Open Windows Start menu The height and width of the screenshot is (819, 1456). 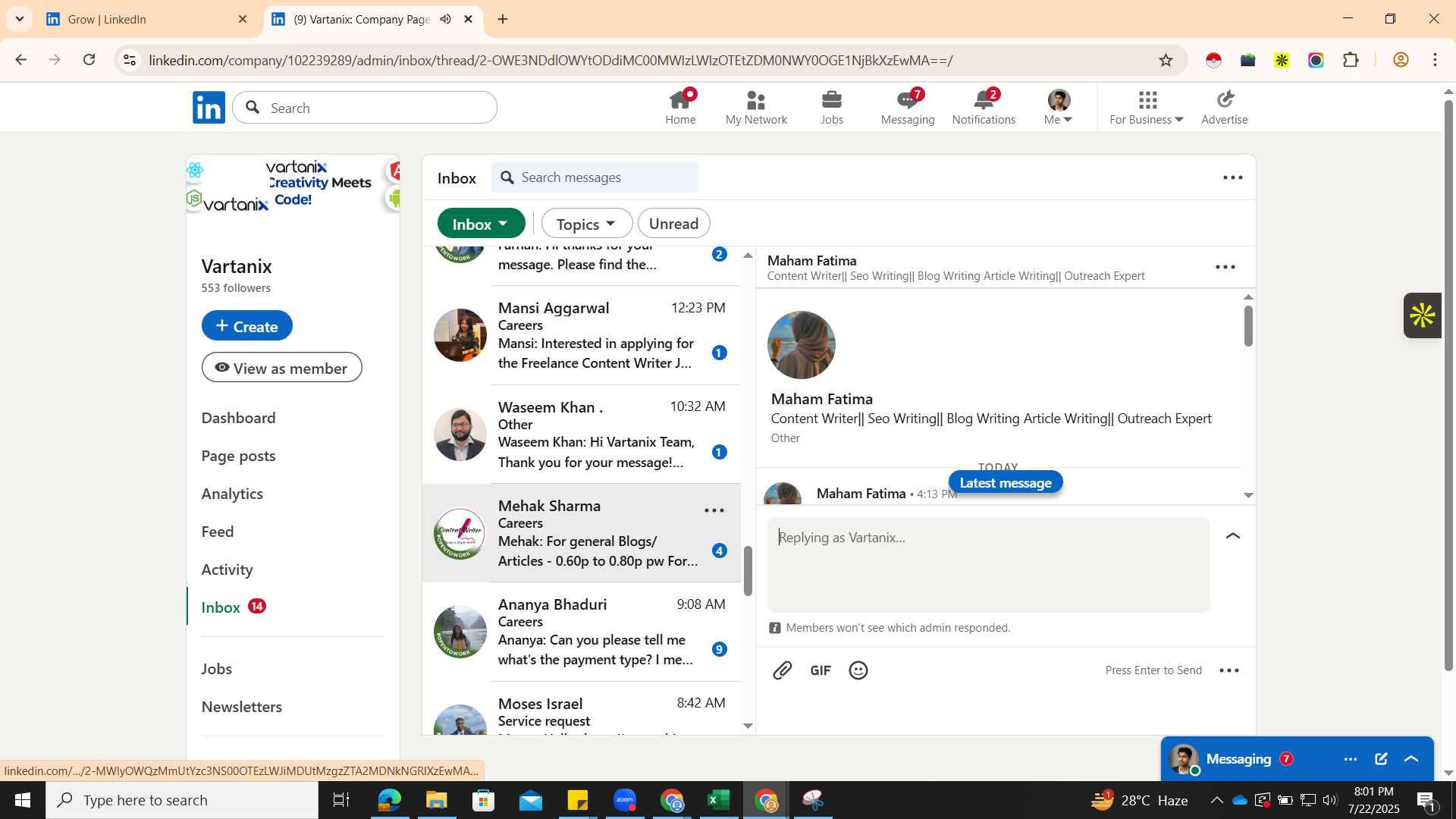pyautogui.click(x=23, y=800)
